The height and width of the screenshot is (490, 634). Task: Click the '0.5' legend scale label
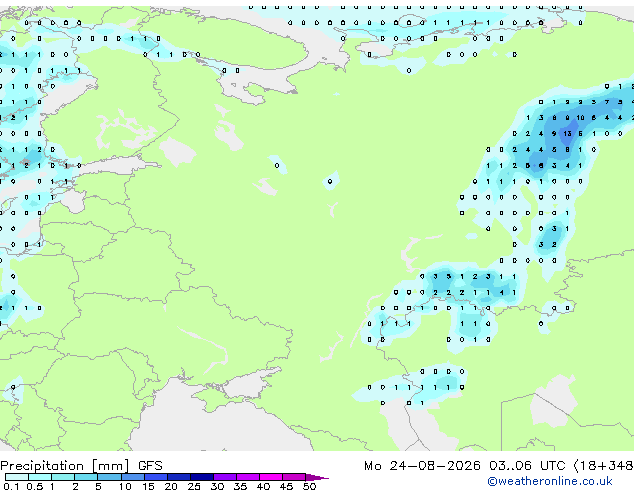coord(35,486)
